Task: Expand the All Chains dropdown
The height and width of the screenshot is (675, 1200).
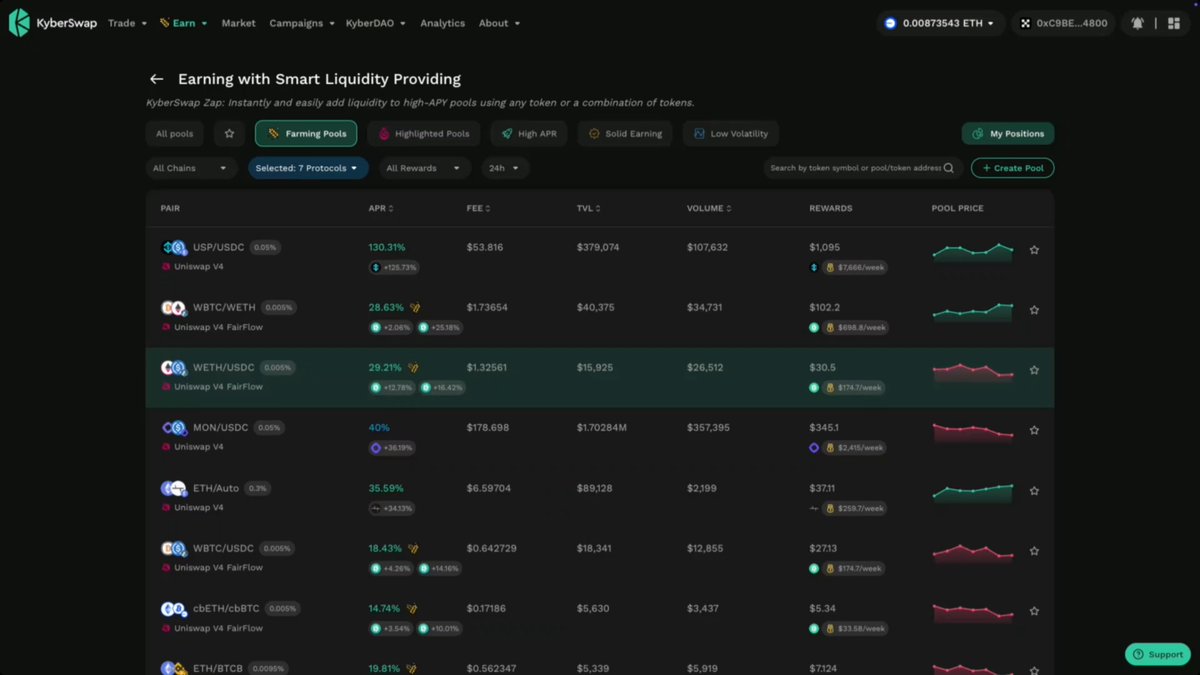Action: (x=192, y=168)
